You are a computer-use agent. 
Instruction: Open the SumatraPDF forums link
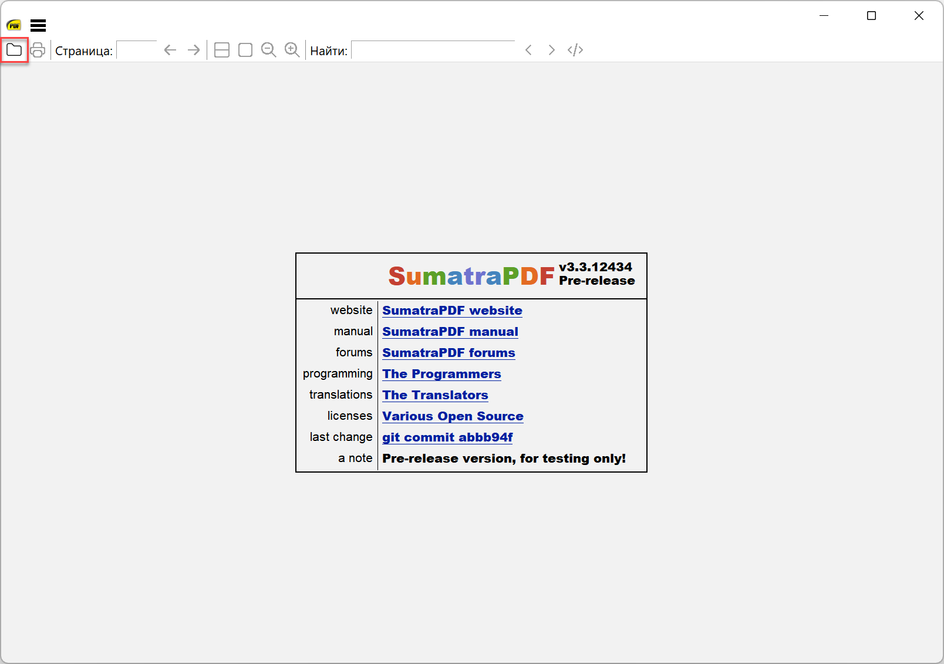coord(449,353)
